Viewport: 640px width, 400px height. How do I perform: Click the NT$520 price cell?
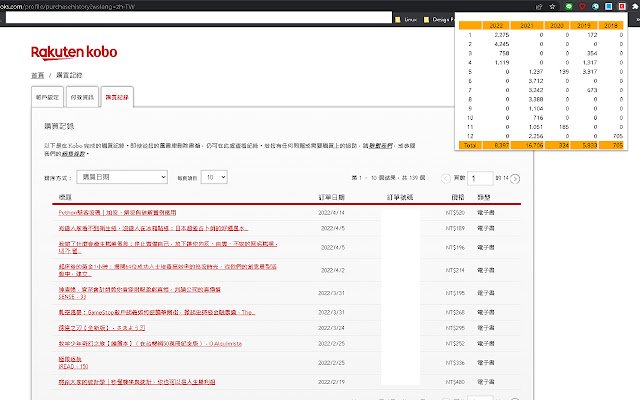click(455, 213)
